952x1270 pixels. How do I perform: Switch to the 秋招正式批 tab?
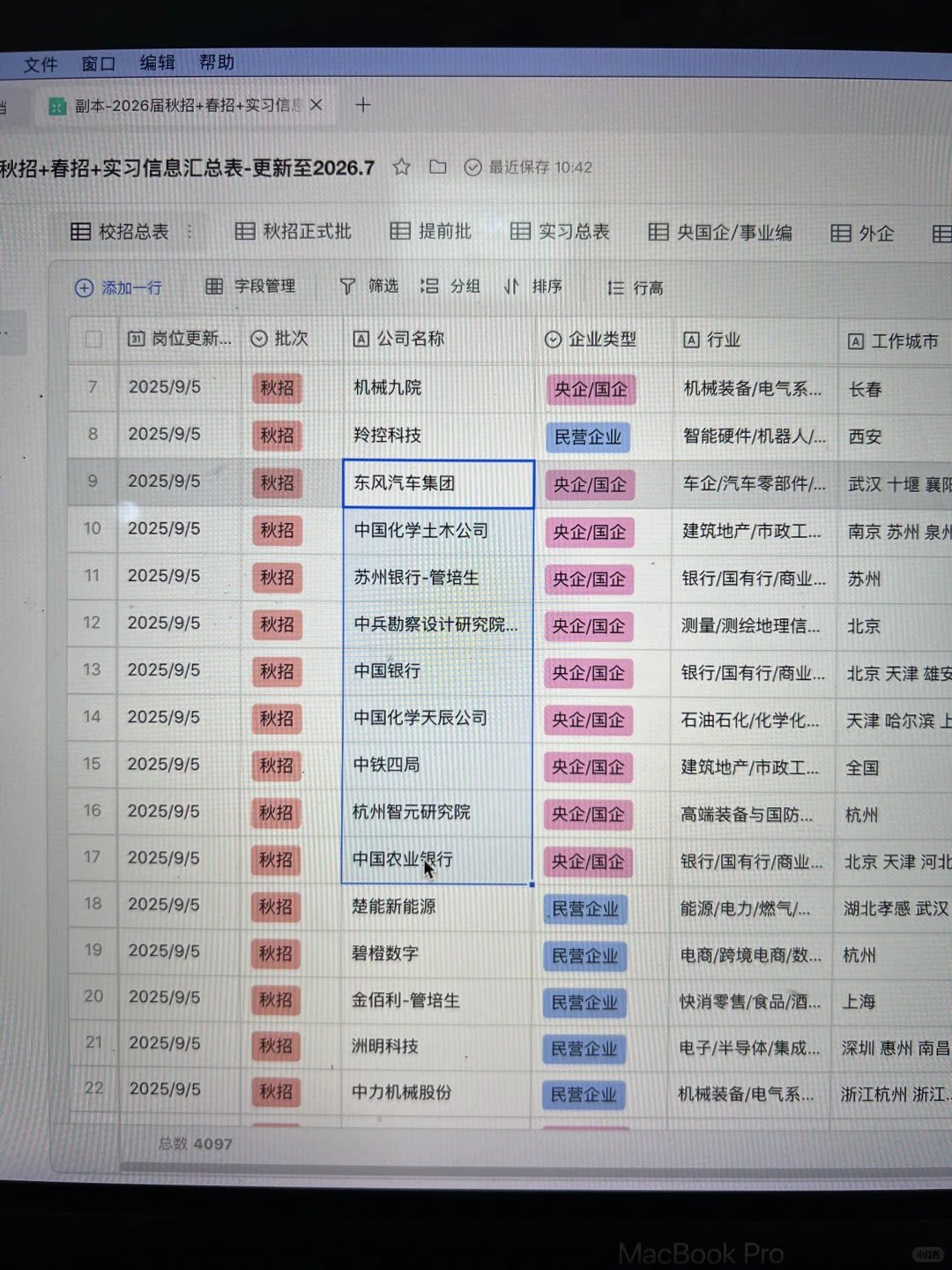tap(294, 231)
